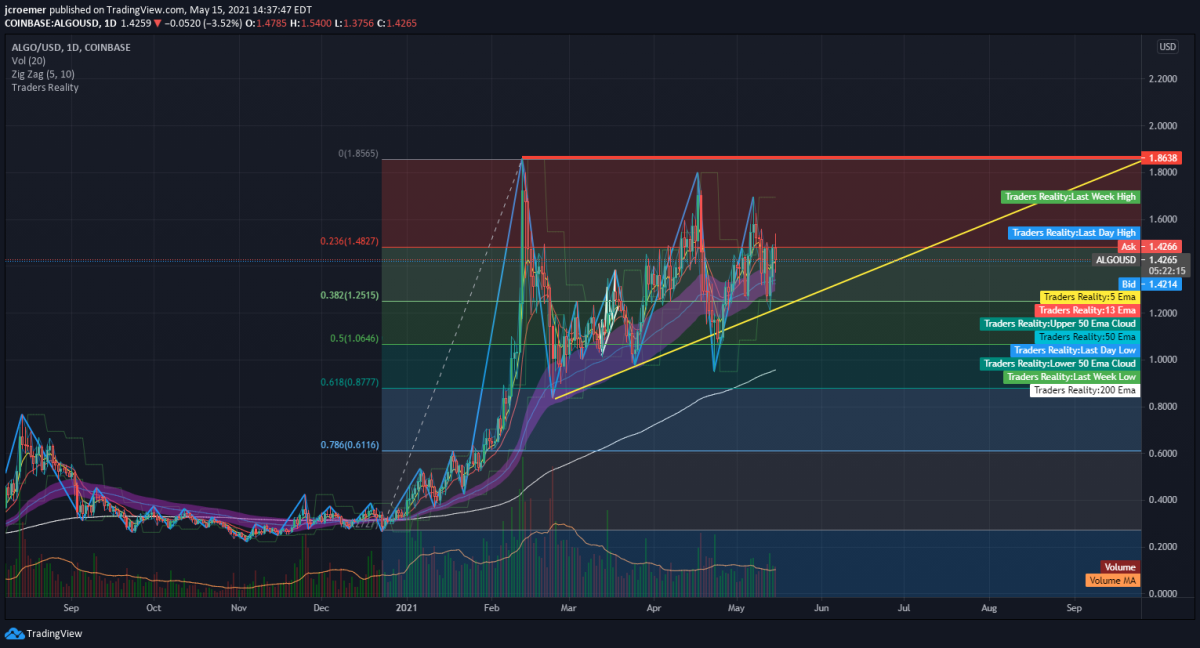Click the 2021 label on time axis
The image size is (1200, 648).
point(407,607)
